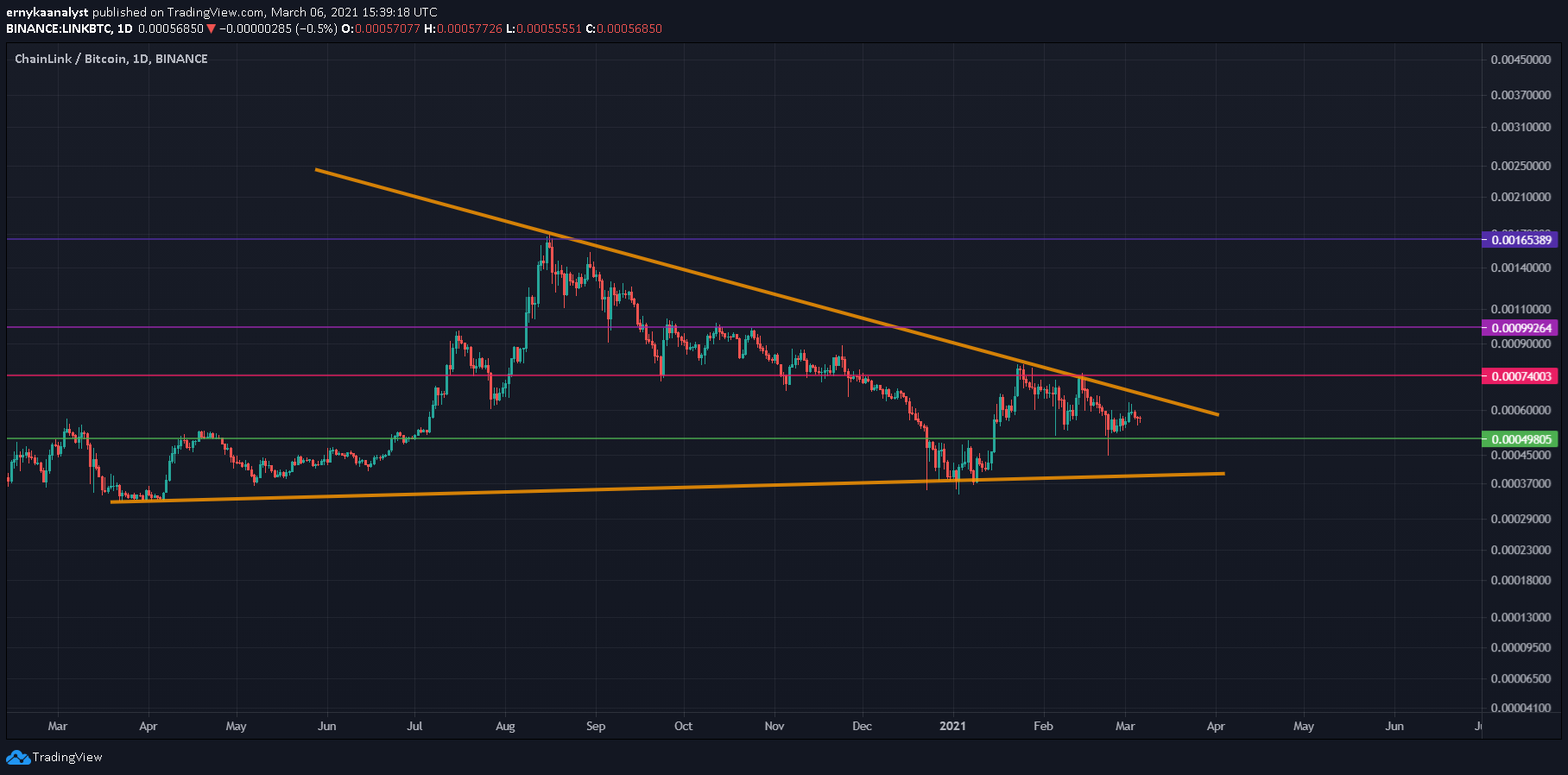Viewport: 1568px width, 775px height.
Task: Select the red 0.00074003 price label
Action: 1520,376
